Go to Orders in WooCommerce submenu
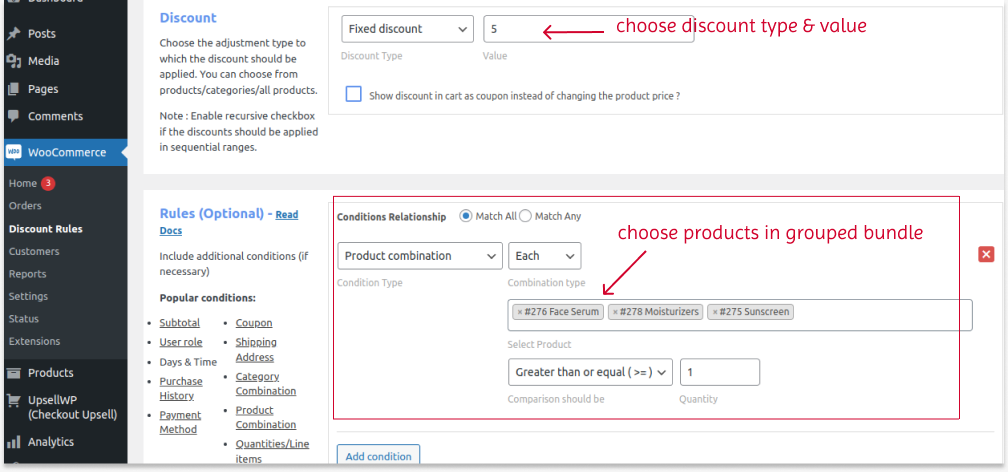This screenshot has height=472, width=1008. tap(25, 206)
